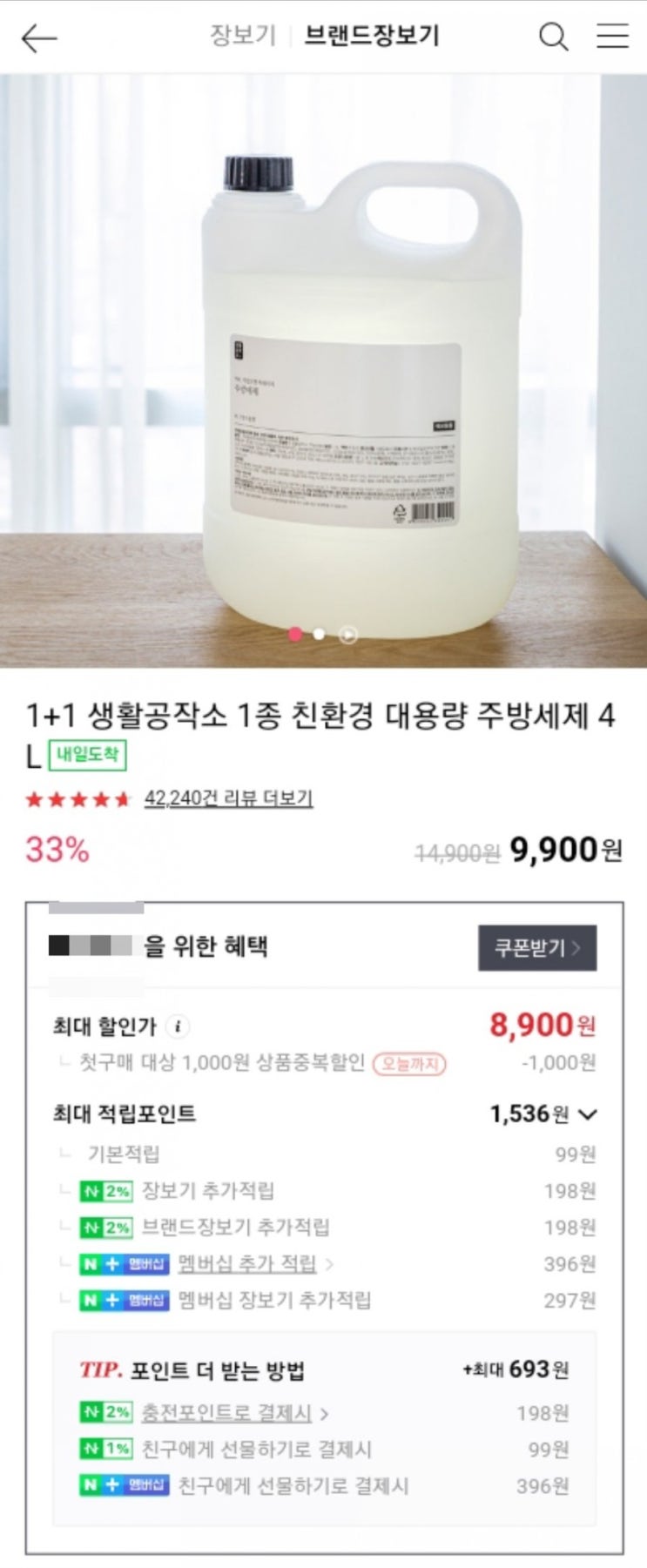Tap the back arrow icon
Image resolution: width=647 pixels, height=1568 pixels.
click(x=39, y=38)
